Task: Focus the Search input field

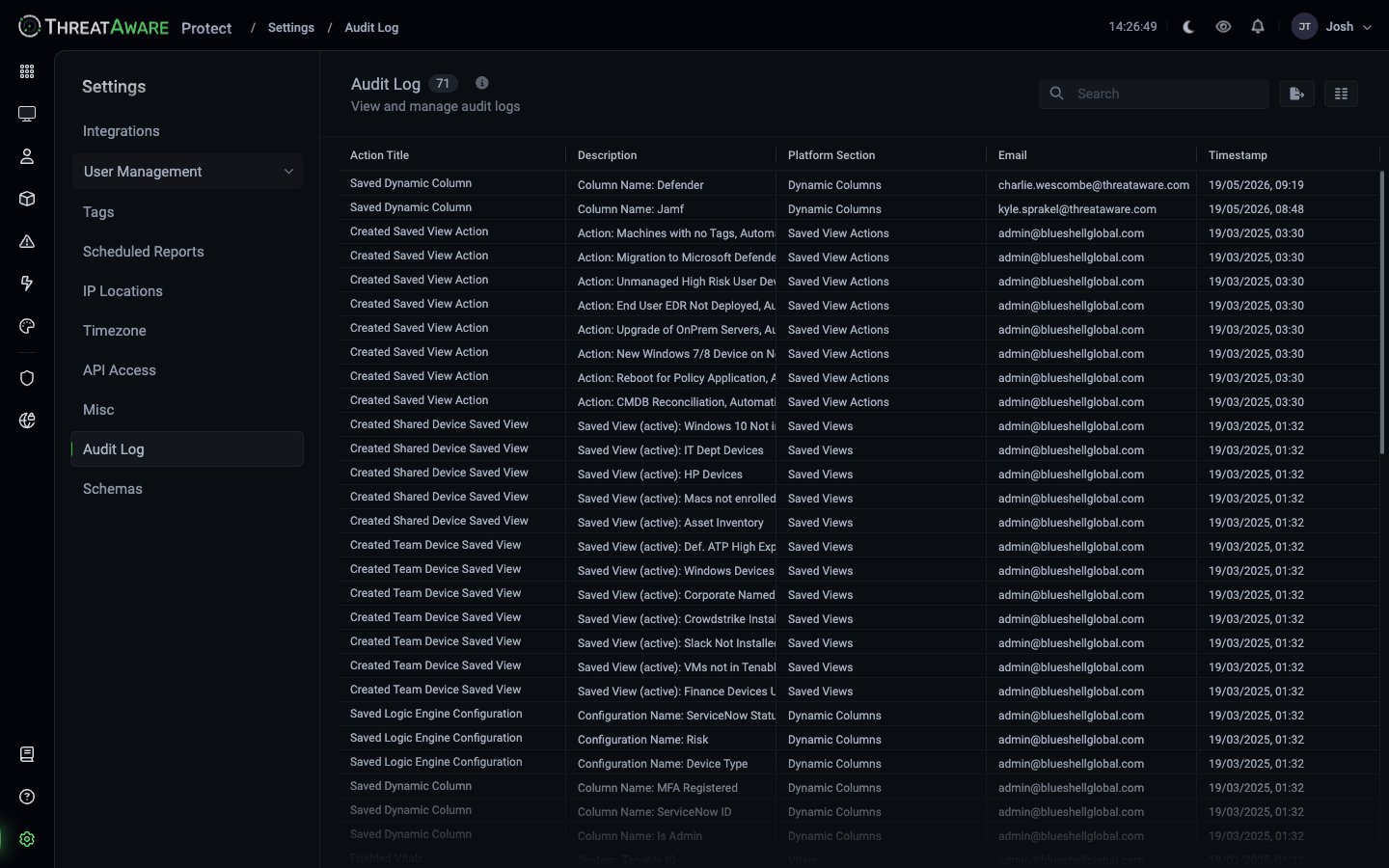Action: pos(1154,94)
